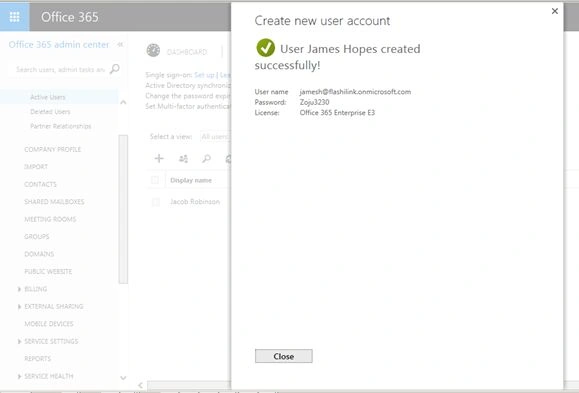Click the sidebar scroll up arrow

point(123,102)
